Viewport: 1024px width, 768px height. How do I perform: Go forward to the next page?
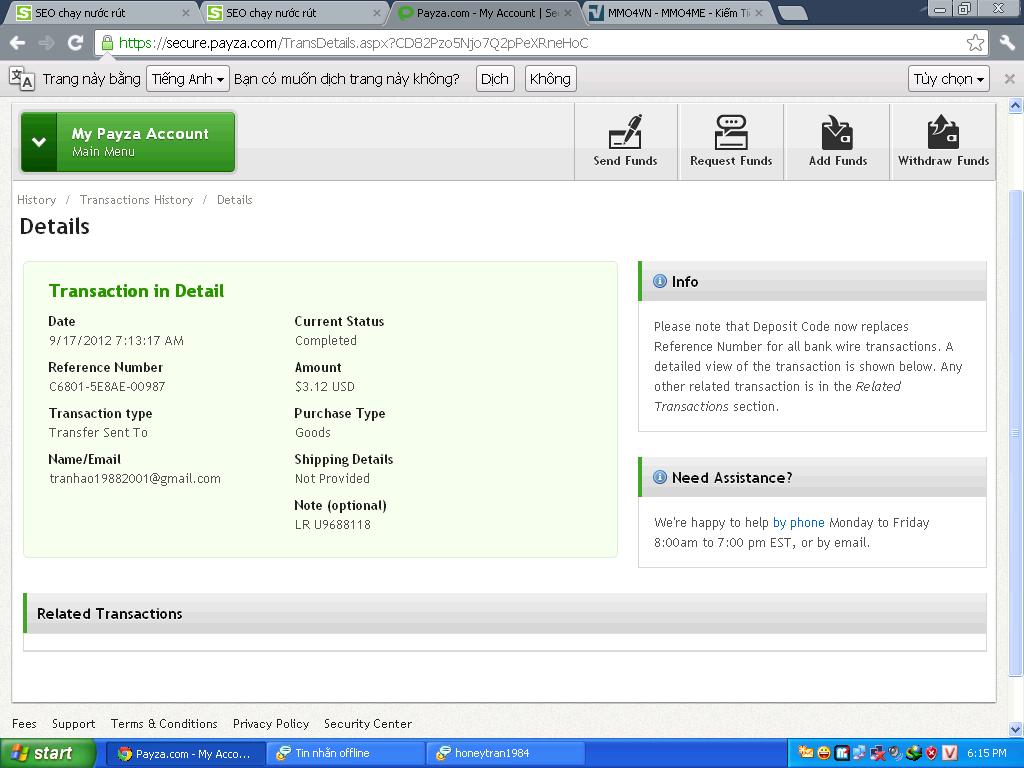46,43
